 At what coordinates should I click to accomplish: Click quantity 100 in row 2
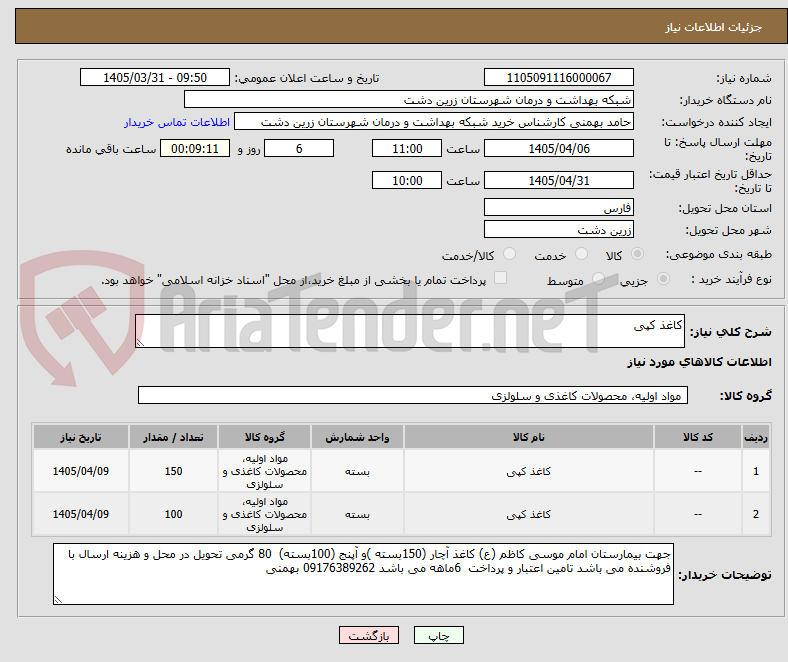pos(173,514)
